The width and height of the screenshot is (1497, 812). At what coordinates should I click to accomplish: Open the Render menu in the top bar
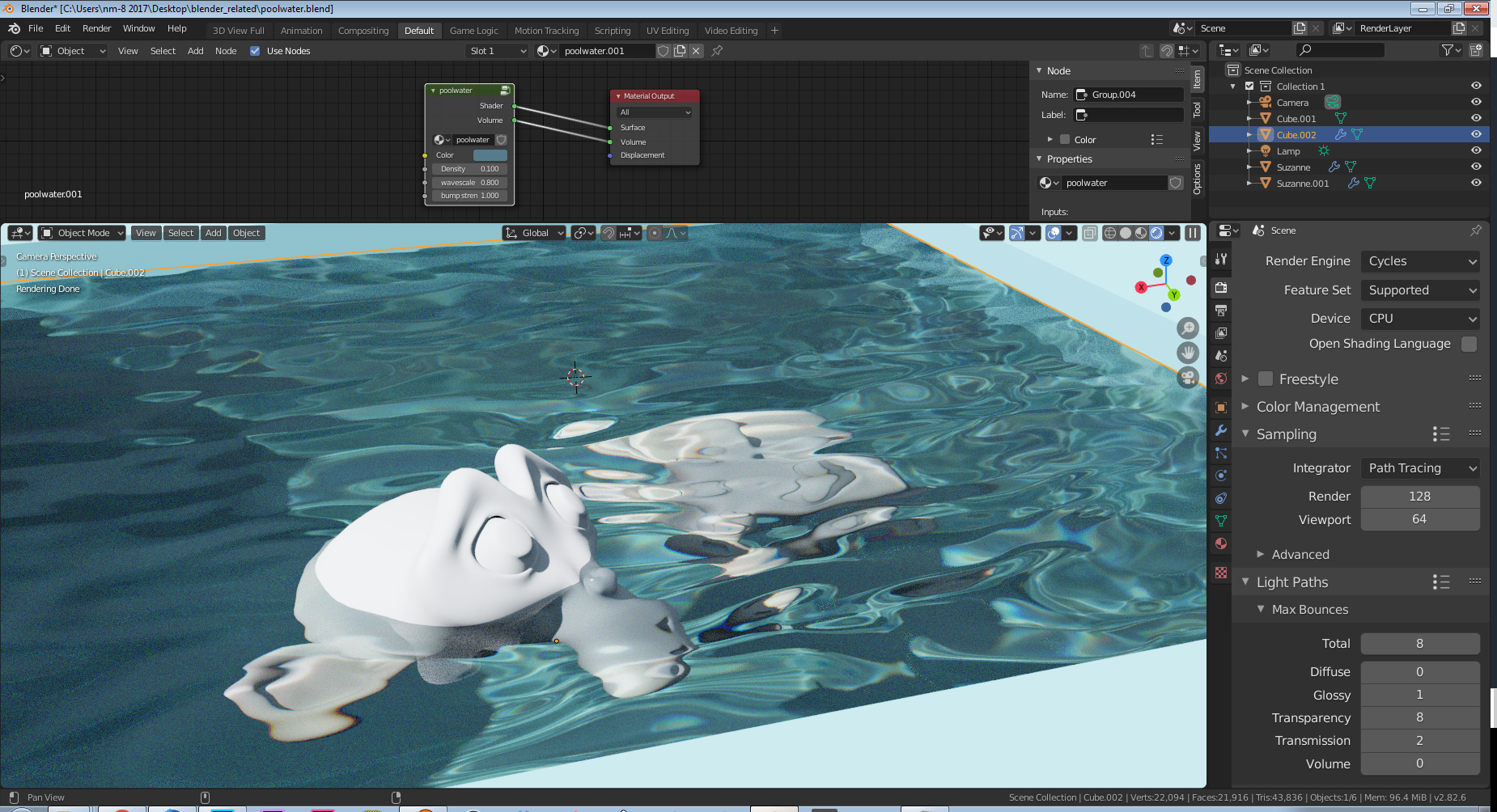point(96,28)
